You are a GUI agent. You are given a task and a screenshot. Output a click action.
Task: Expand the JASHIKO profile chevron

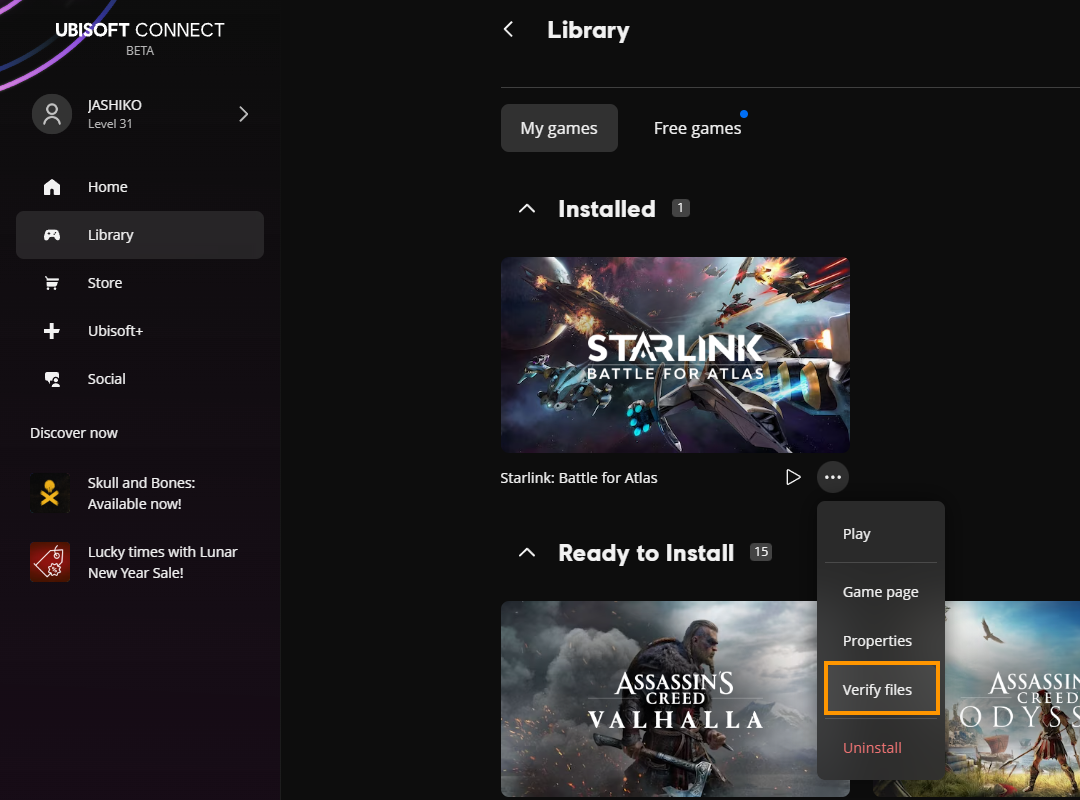pos(243,114)
